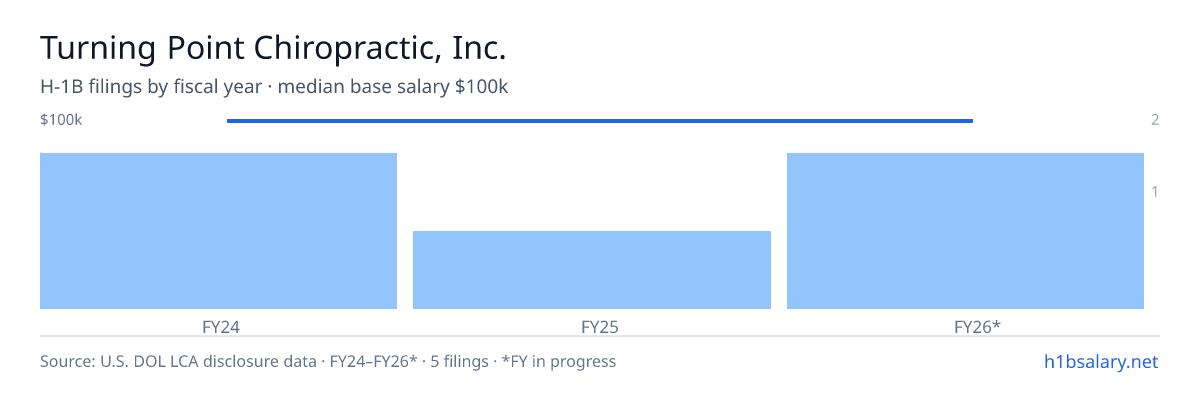
Task: Click the FY25 filings bar
Action: point(592,270)
